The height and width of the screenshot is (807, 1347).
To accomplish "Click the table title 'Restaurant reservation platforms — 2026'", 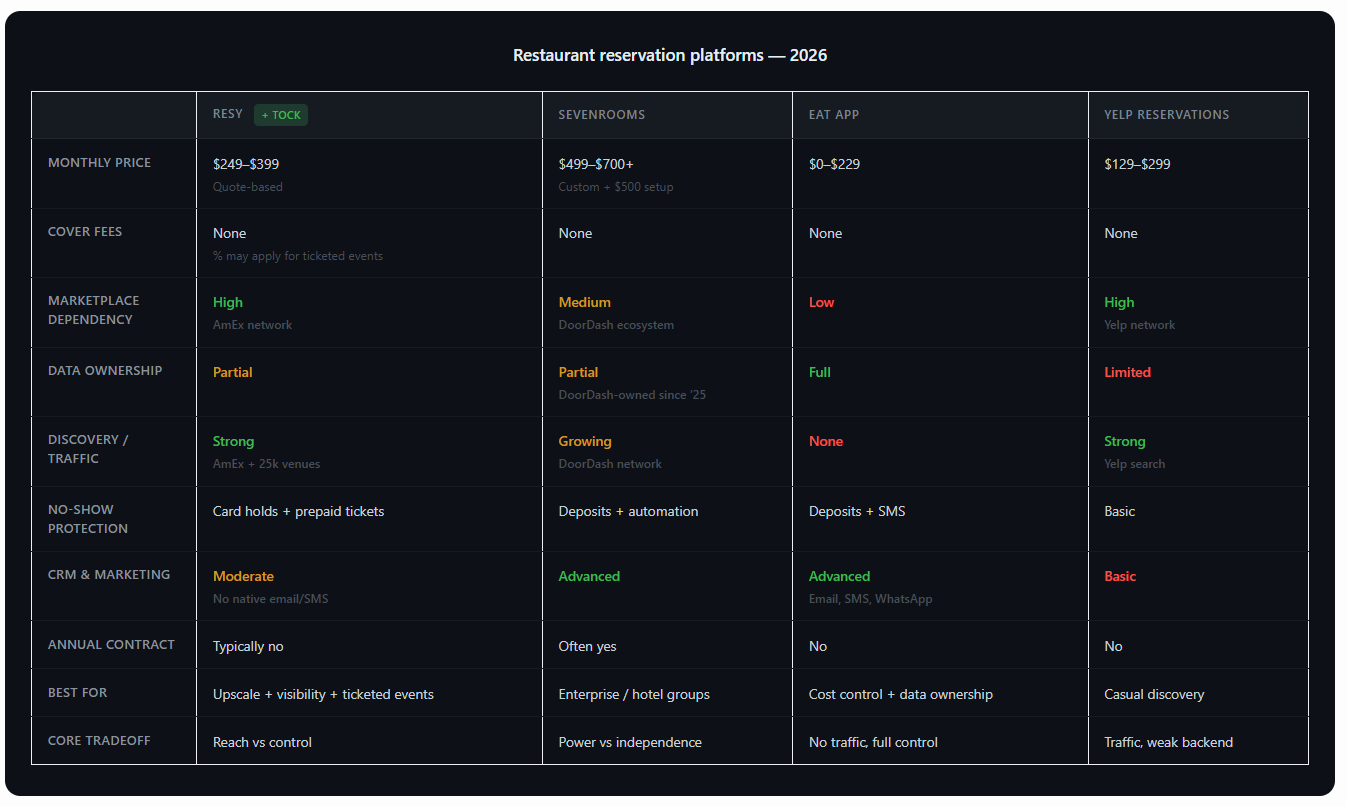I will [670, 55].
